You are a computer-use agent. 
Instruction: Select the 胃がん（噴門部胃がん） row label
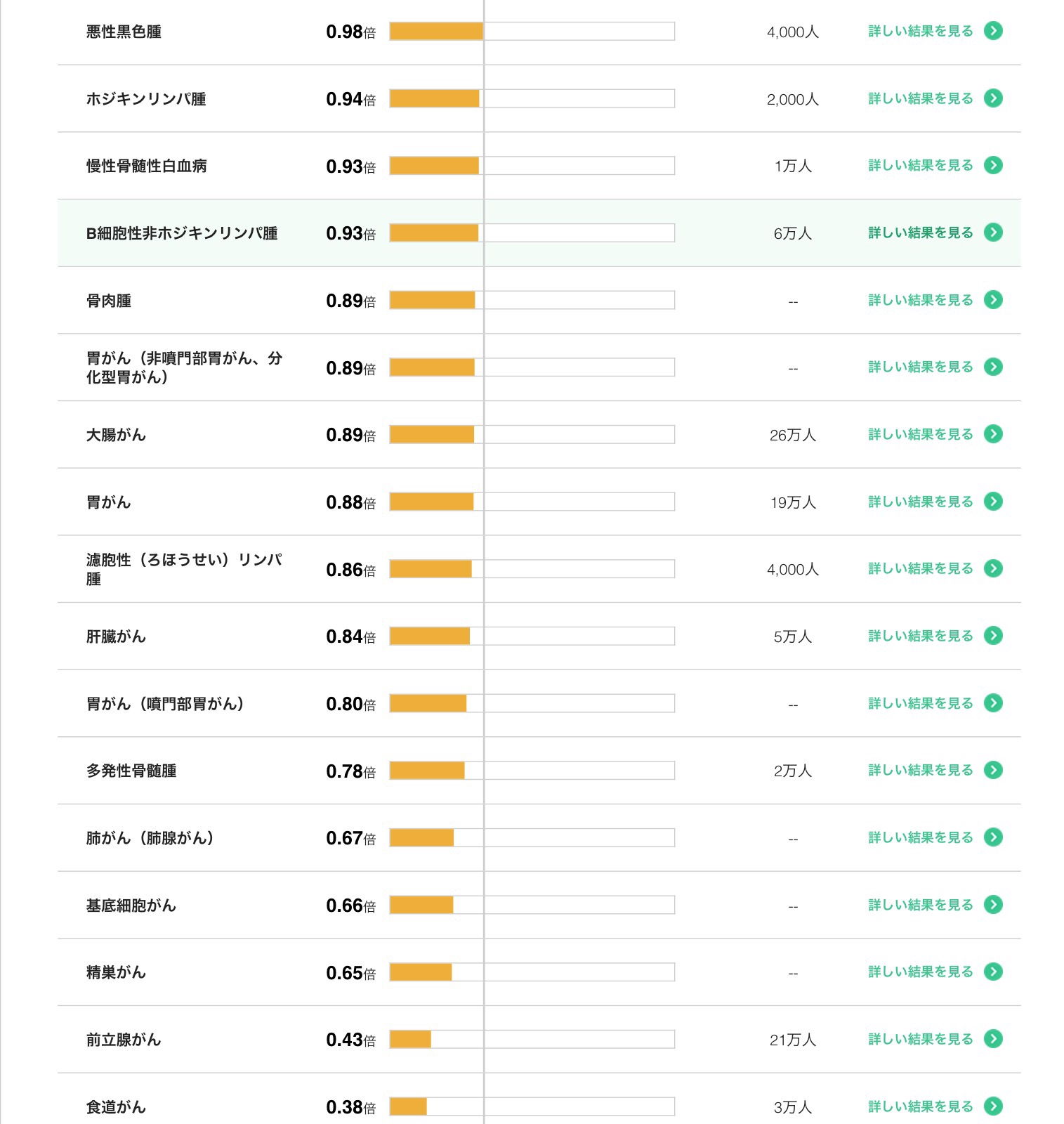pos(165,704)
